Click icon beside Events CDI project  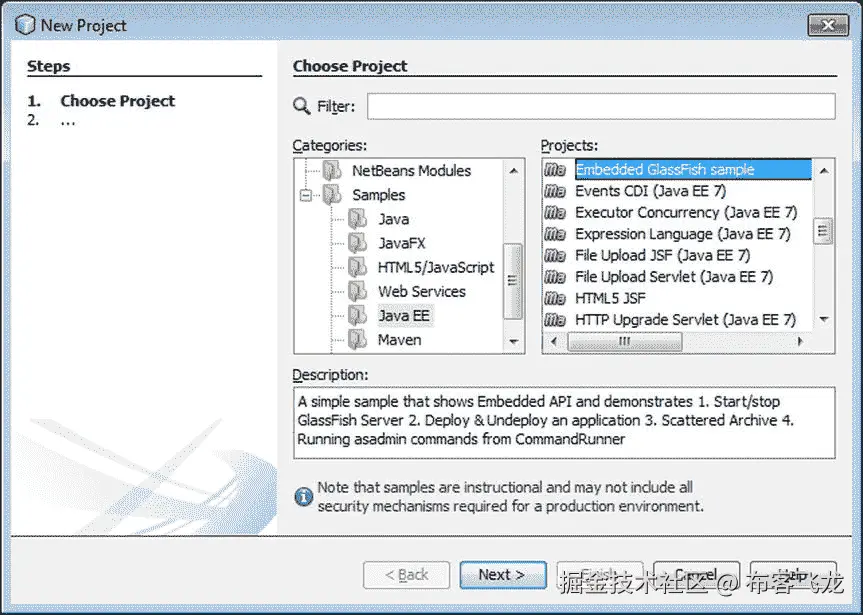click(x=555, y=191)
